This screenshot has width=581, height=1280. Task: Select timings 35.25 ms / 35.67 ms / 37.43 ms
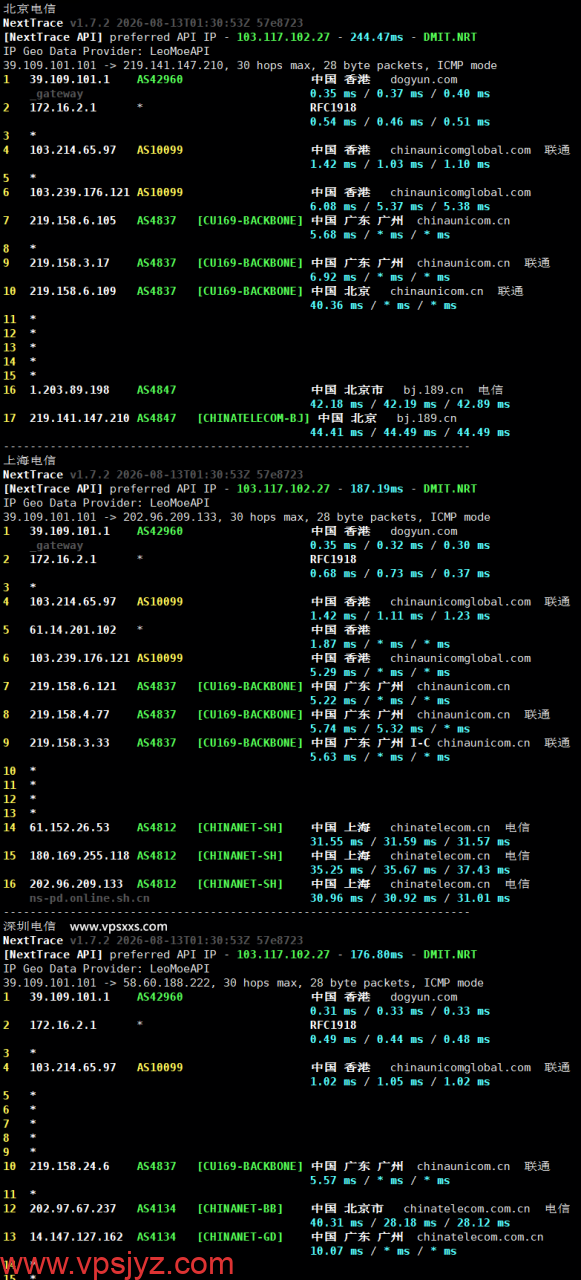[410, 869]
